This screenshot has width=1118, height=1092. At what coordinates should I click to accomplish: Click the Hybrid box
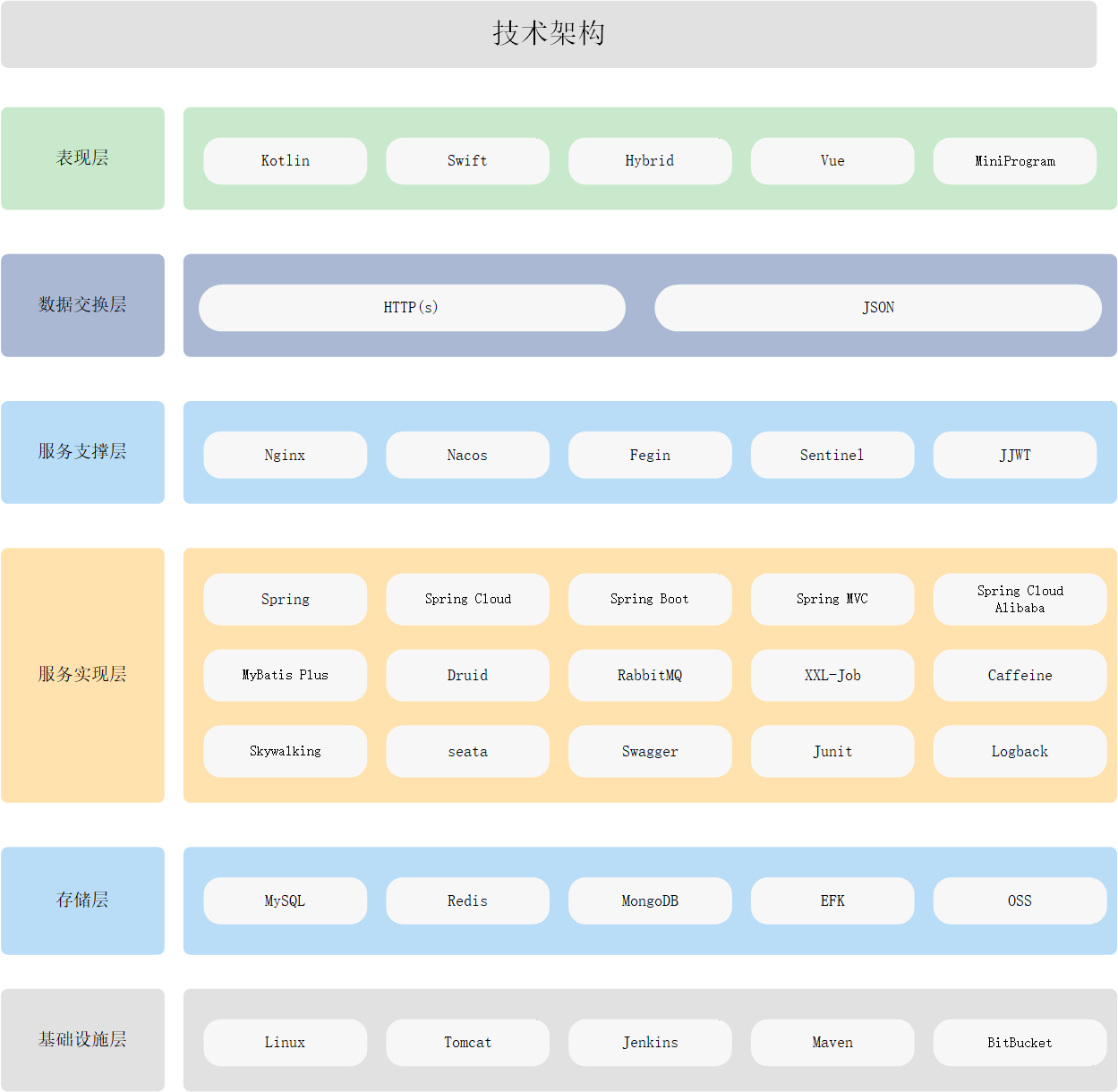[650, 161]
